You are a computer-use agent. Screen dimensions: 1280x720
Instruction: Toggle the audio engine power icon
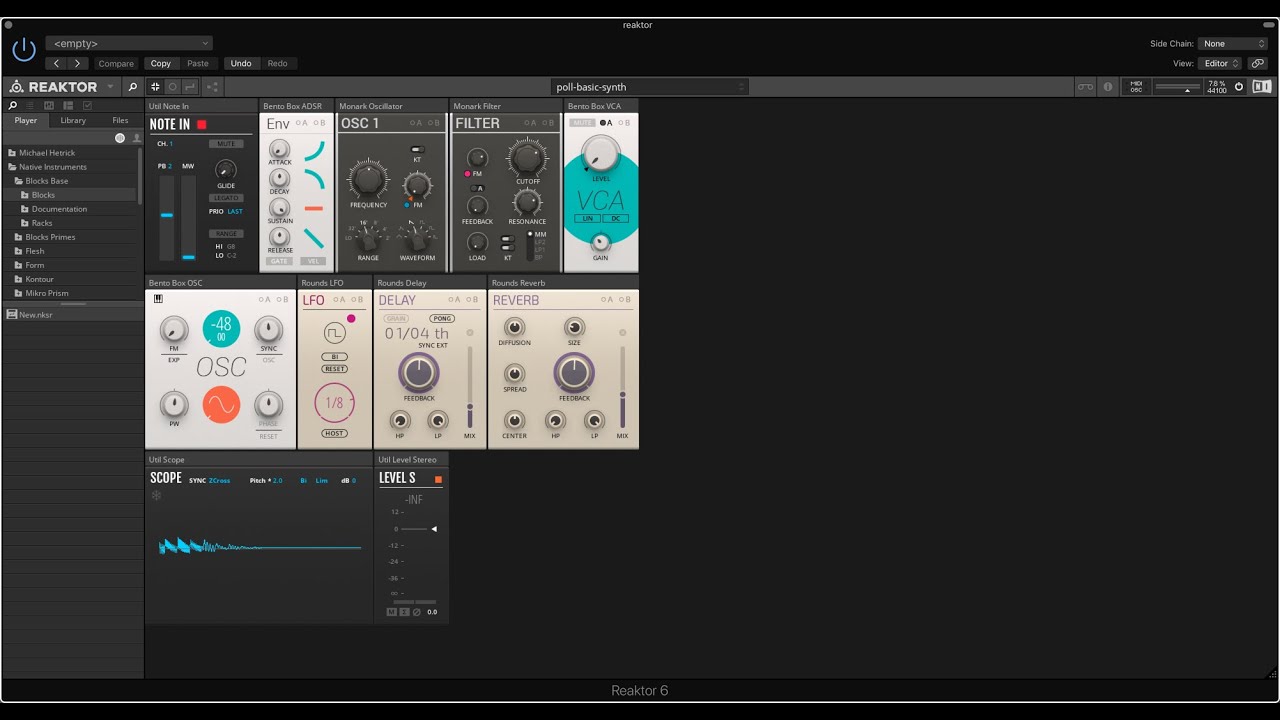click(x=1239, y=87)
